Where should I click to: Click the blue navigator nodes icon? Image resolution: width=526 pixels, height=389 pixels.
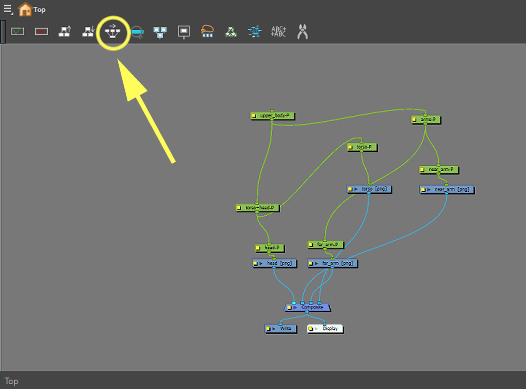(x=160, y=32)
